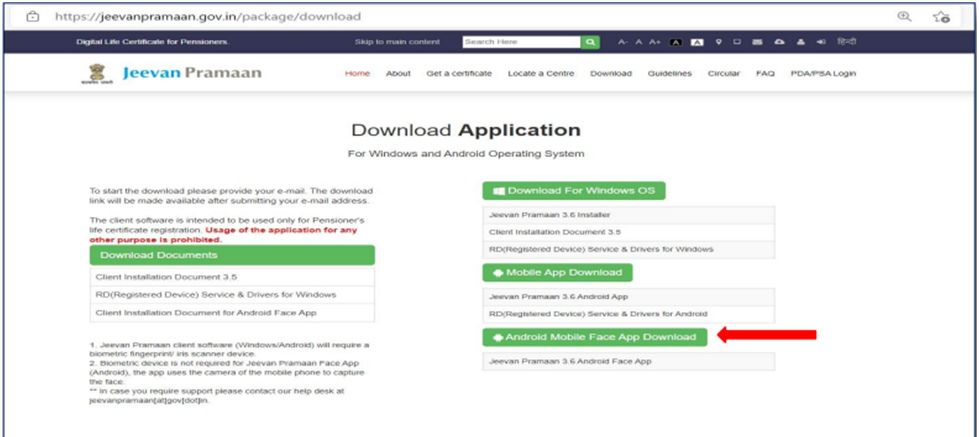Click the Download Documents green header
Screen dimensions: 979x437
pos(232,255)
